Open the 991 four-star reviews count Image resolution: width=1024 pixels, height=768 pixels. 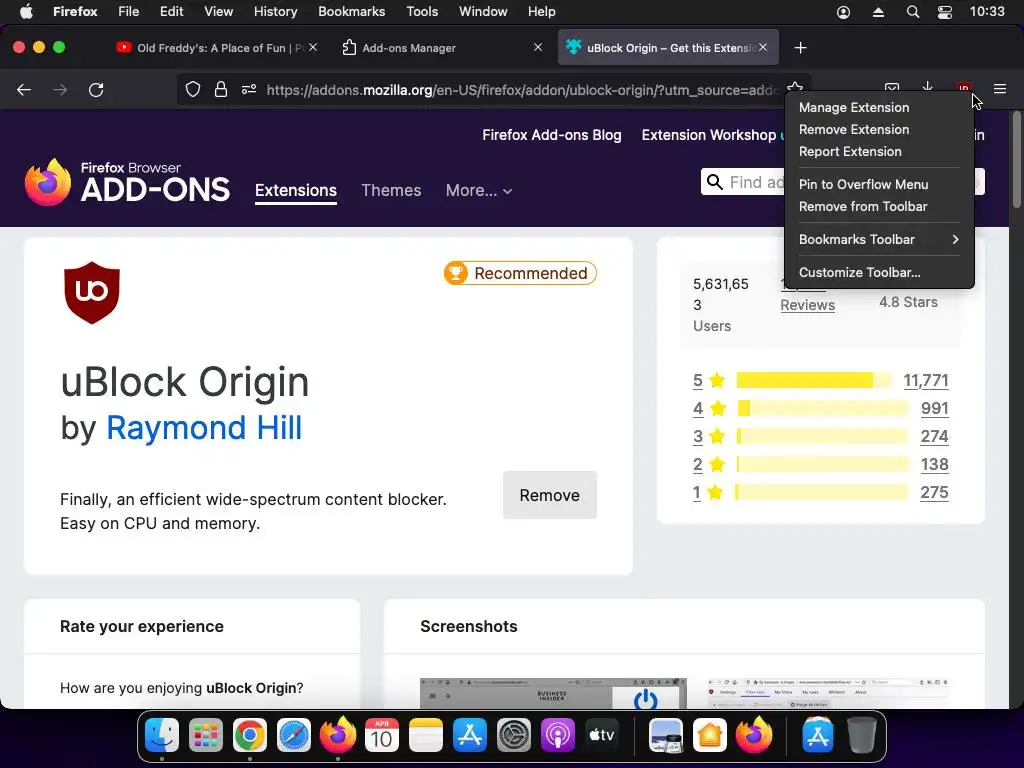pyautogui.click(x=935, y=408)
